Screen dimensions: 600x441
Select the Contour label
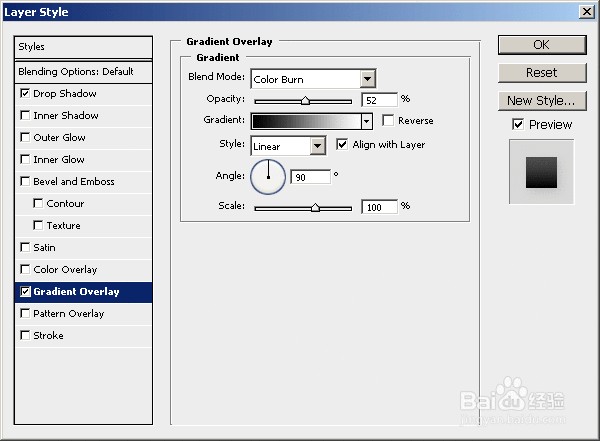65,203
